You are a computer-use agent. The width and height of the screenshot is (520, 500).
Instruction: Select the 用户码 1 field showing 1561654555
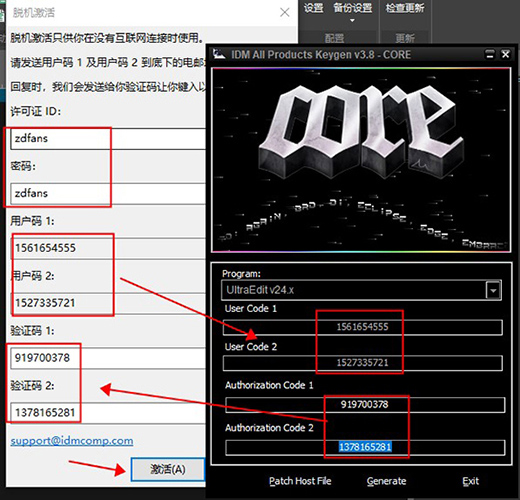coord(108,248)
